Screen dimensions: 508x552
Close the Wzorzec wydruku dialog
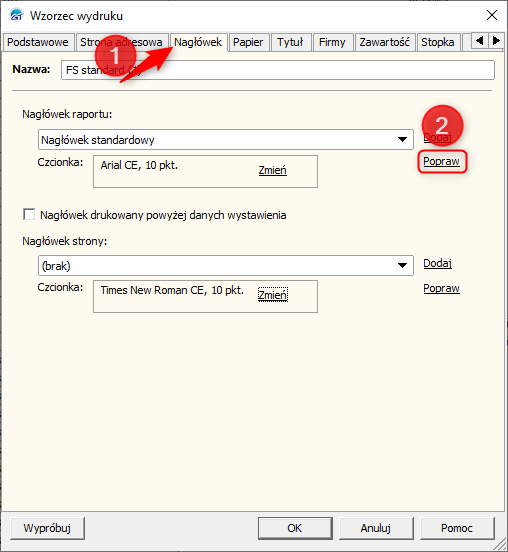click(x=492, y=15)
